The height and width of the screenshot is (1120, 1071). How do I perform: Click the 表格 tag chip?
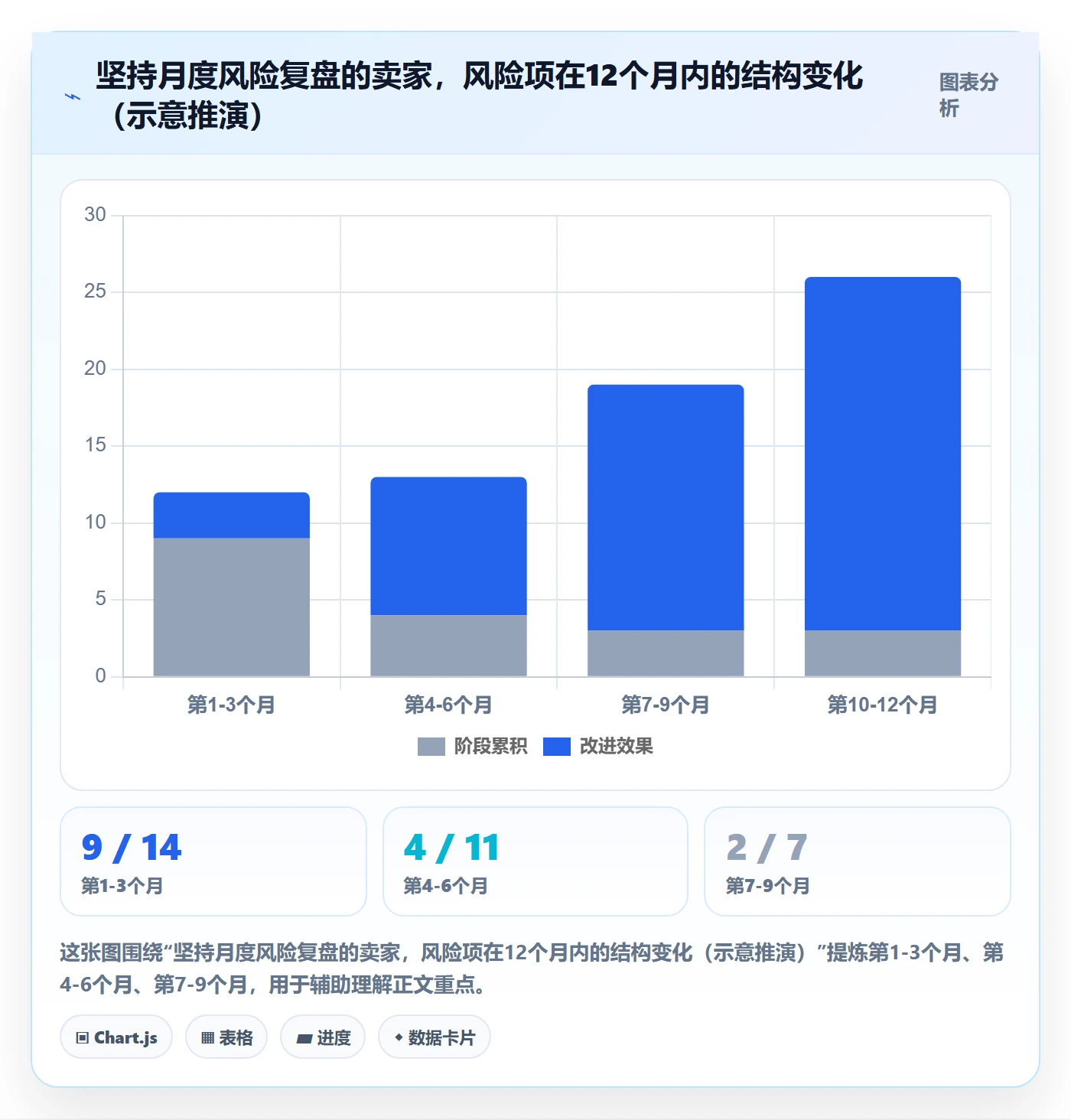[x=226, y=1037]
